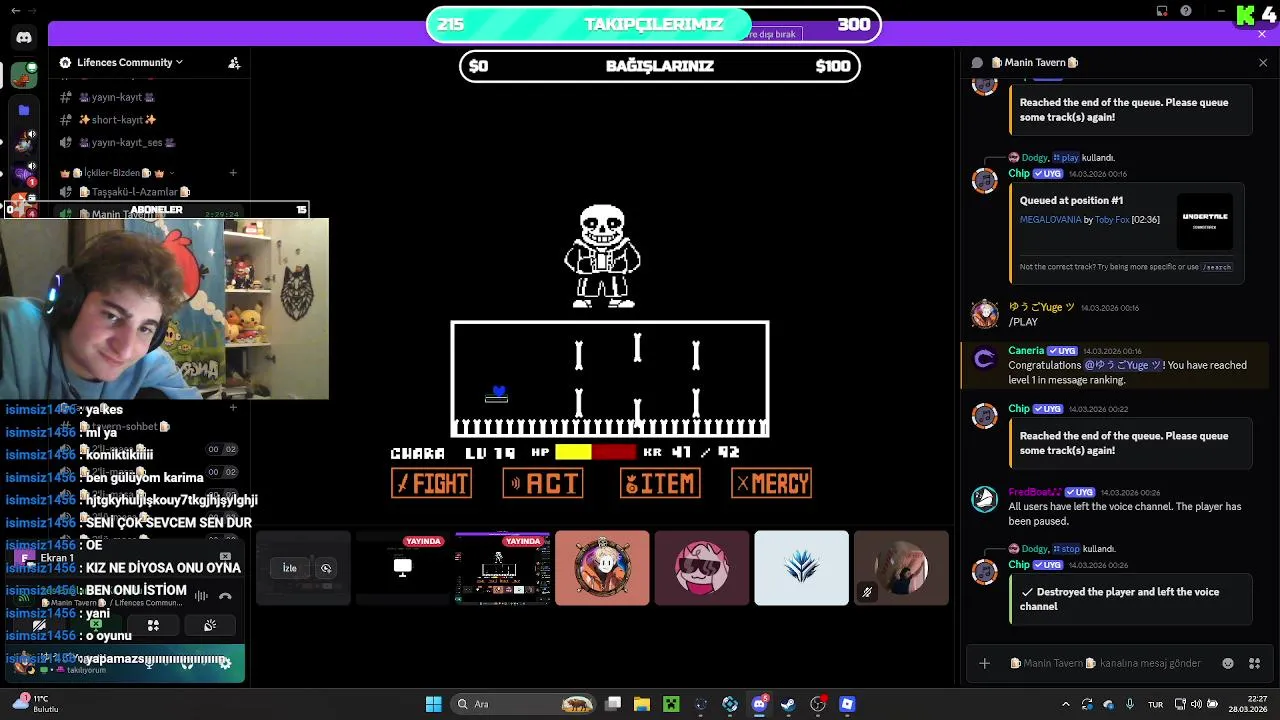The height and width of the screenshot is (720, 1280).
Task: Close the Manin Tavern chat panel
Action: (x=1263, y=62)
